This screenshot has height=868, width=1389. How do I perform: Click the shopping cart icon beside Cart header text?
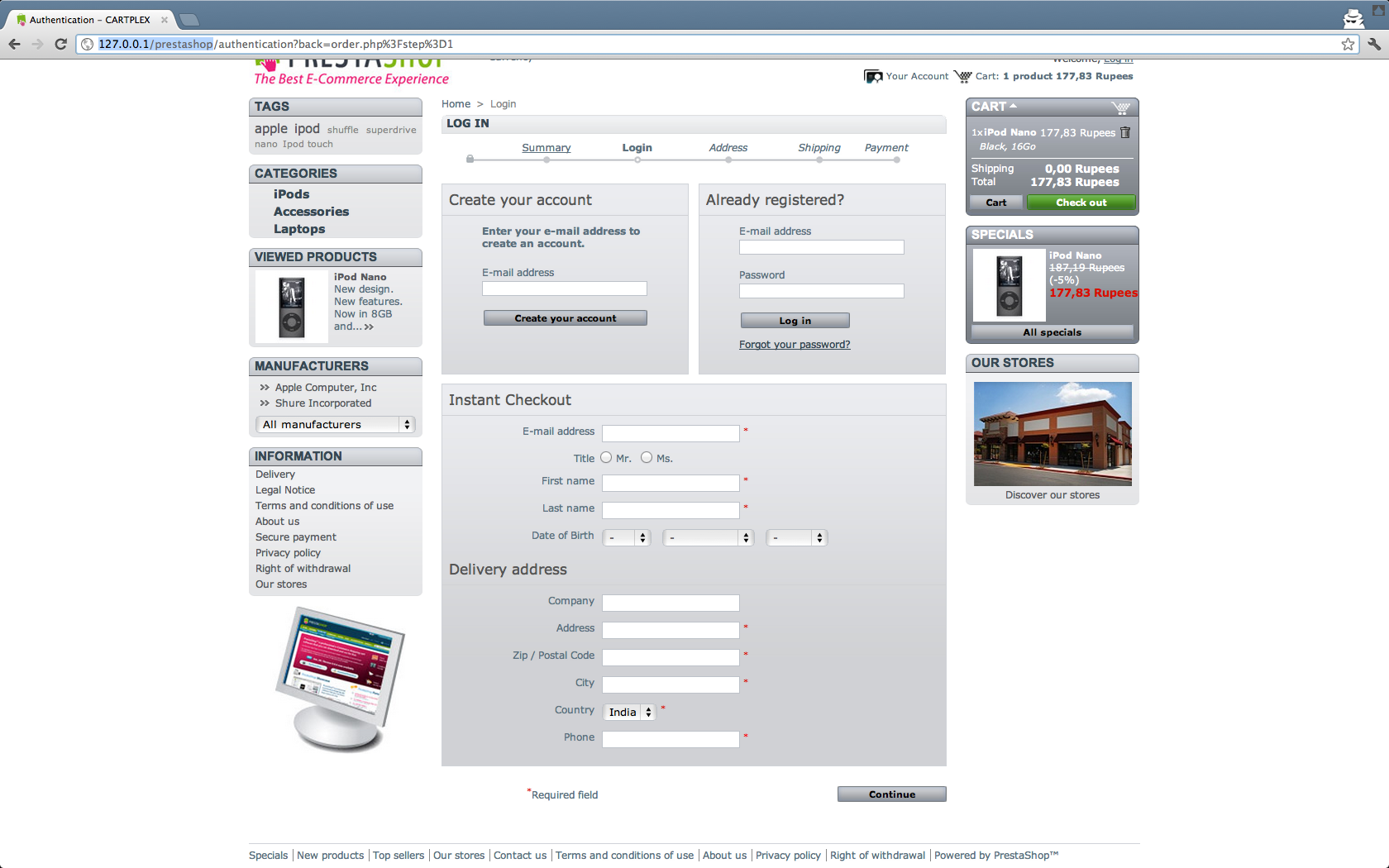pyautogui.click(x=962, y=76)
